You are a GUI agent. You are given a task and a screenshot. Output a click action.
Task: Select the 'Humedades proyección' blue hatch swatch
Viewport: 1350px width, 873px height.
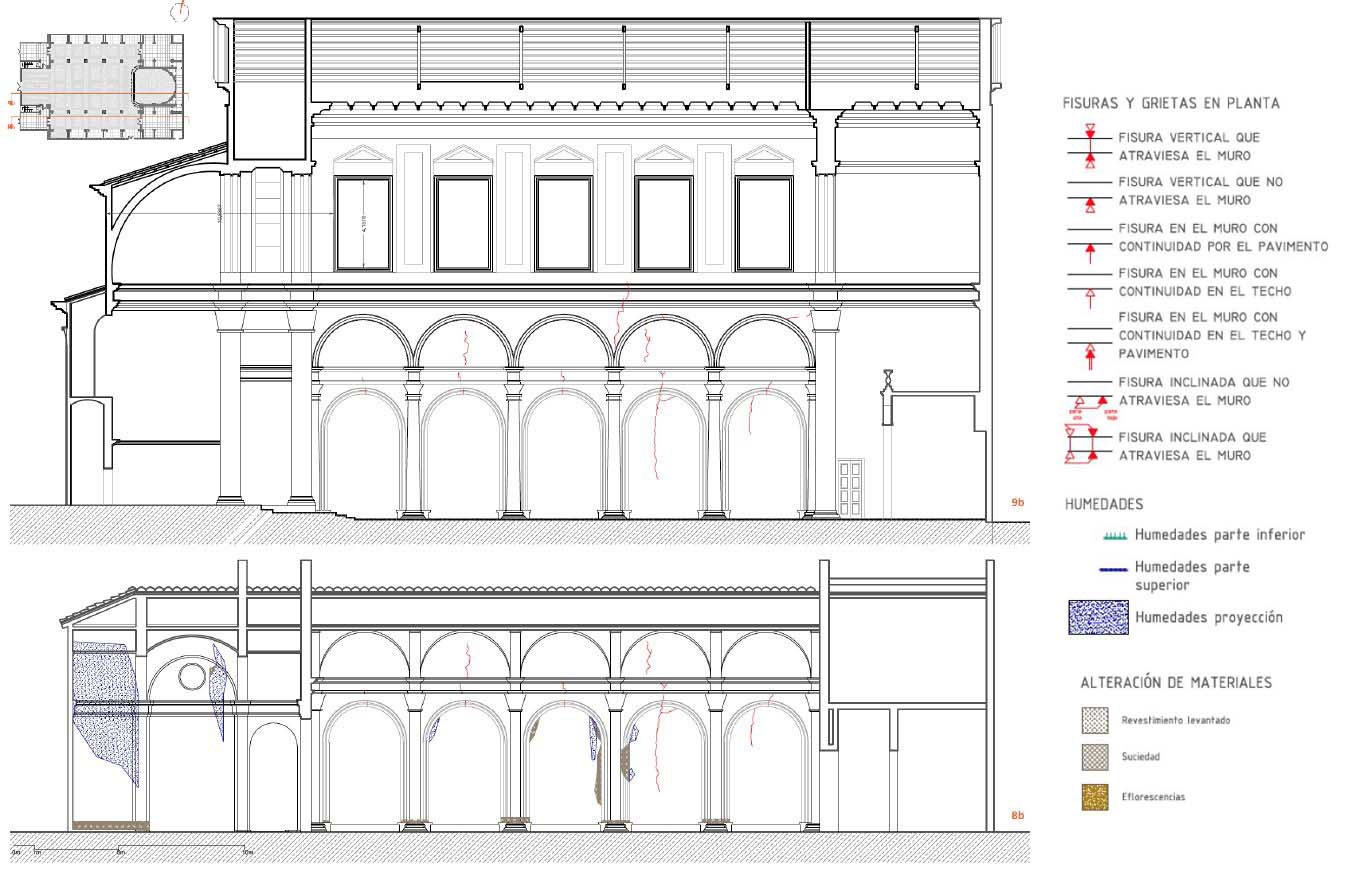[x=1097, y=618]
